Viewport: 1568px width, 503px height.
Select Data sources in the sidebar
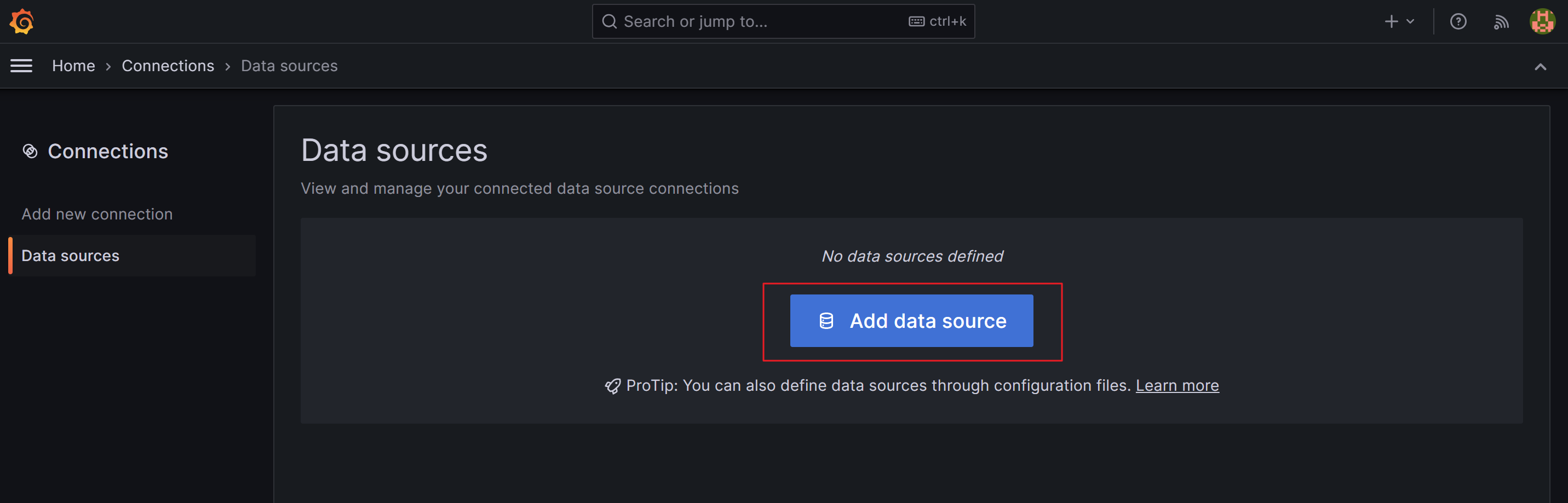pyautogui.click(x=71, y=256)
